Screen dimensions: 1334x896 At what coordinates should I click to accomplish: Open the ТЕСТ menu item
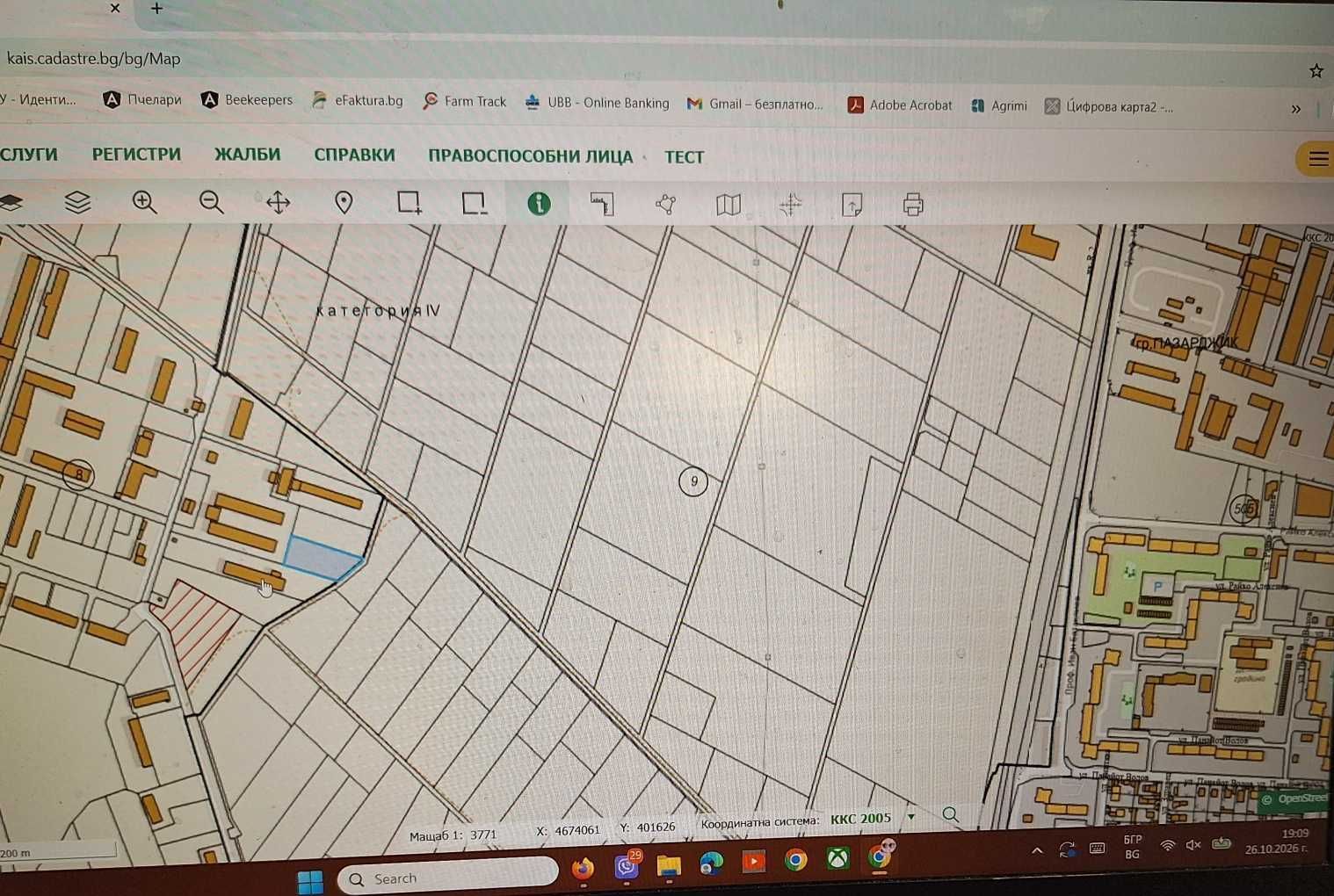[x=684, y=157]
